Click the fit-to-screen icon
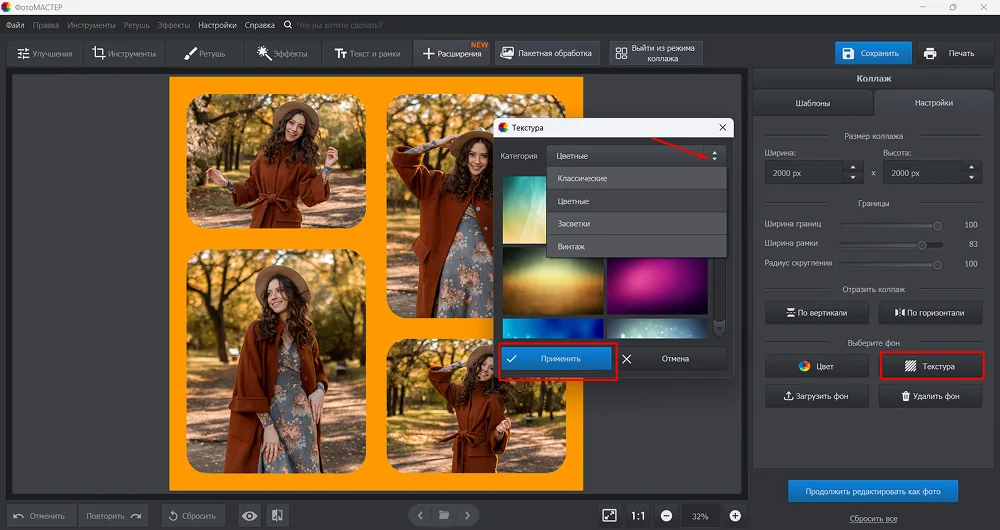The height and width of the screenshot is (530, 1000). [x=610, y=515]
